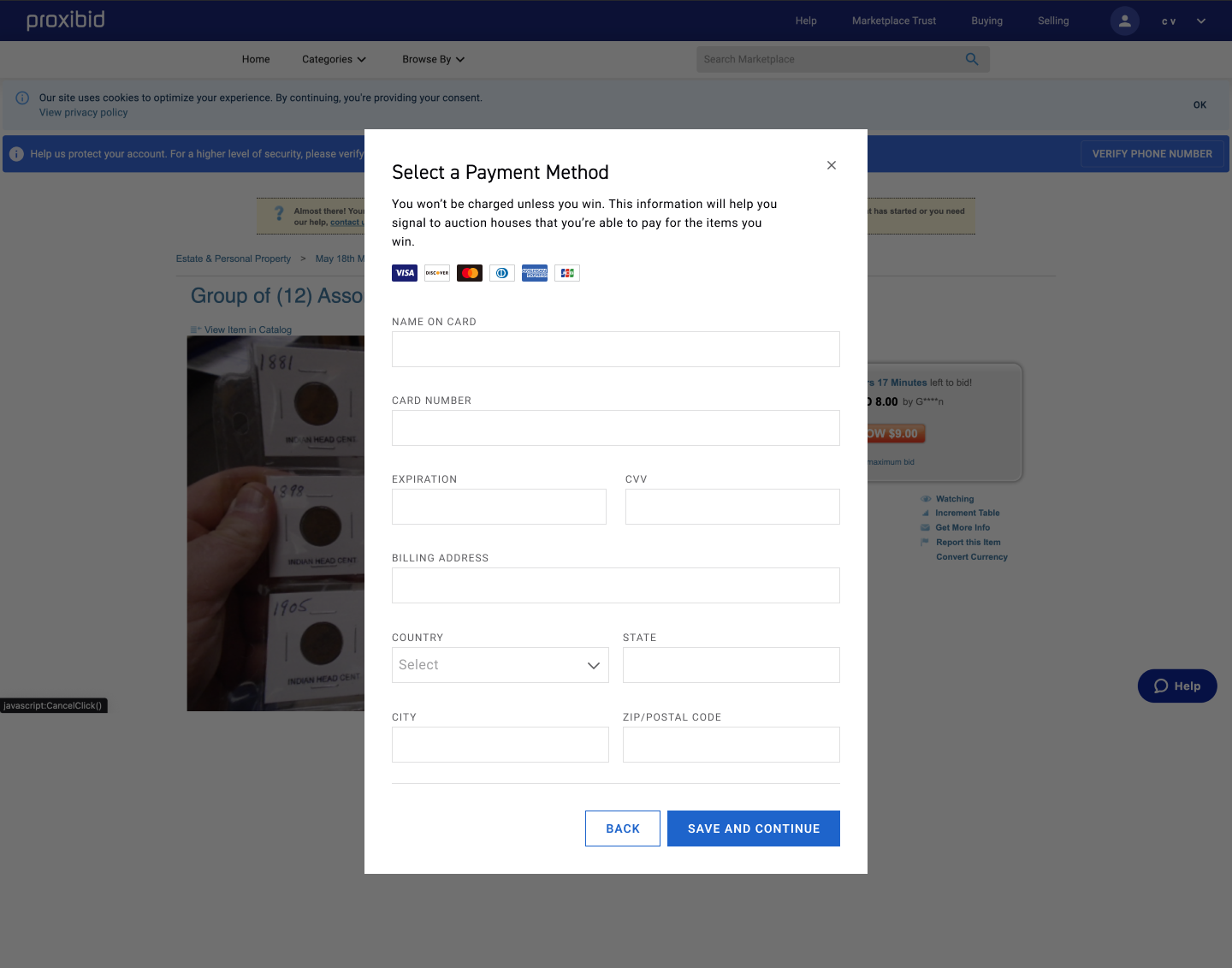Image resolution: width=1232 pixels, height=968 pixels.
Task: Click the Report this Item flag icon
Action: pos(925,542)
